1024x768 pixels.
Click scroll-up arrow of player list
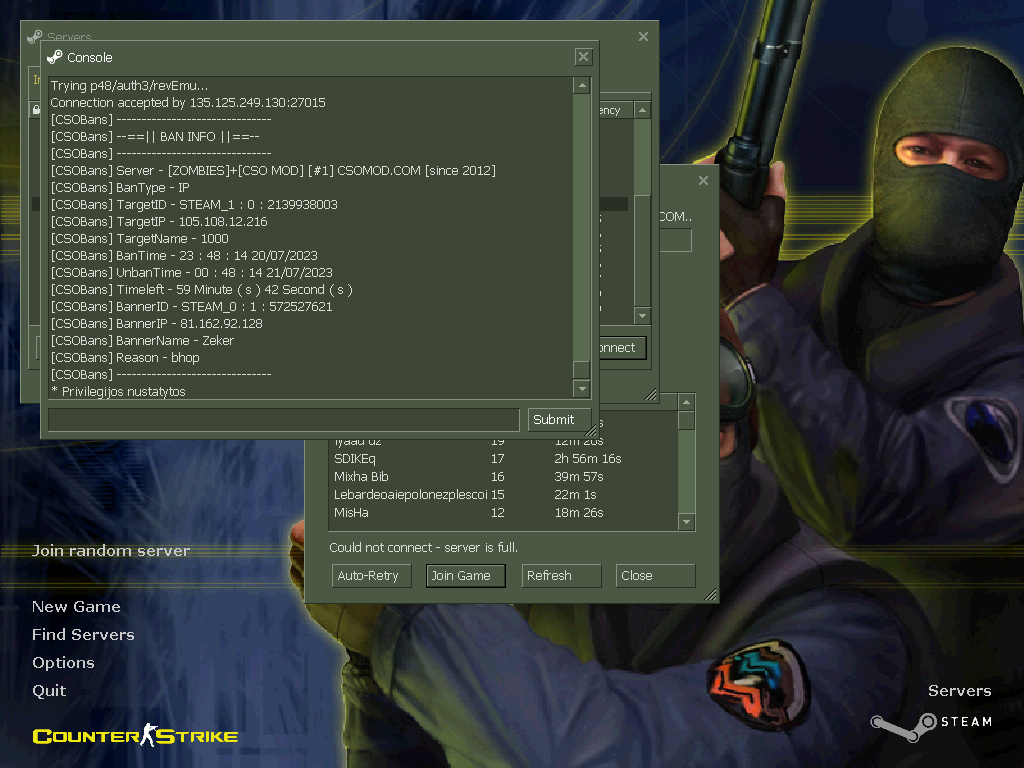coord(686,402)
